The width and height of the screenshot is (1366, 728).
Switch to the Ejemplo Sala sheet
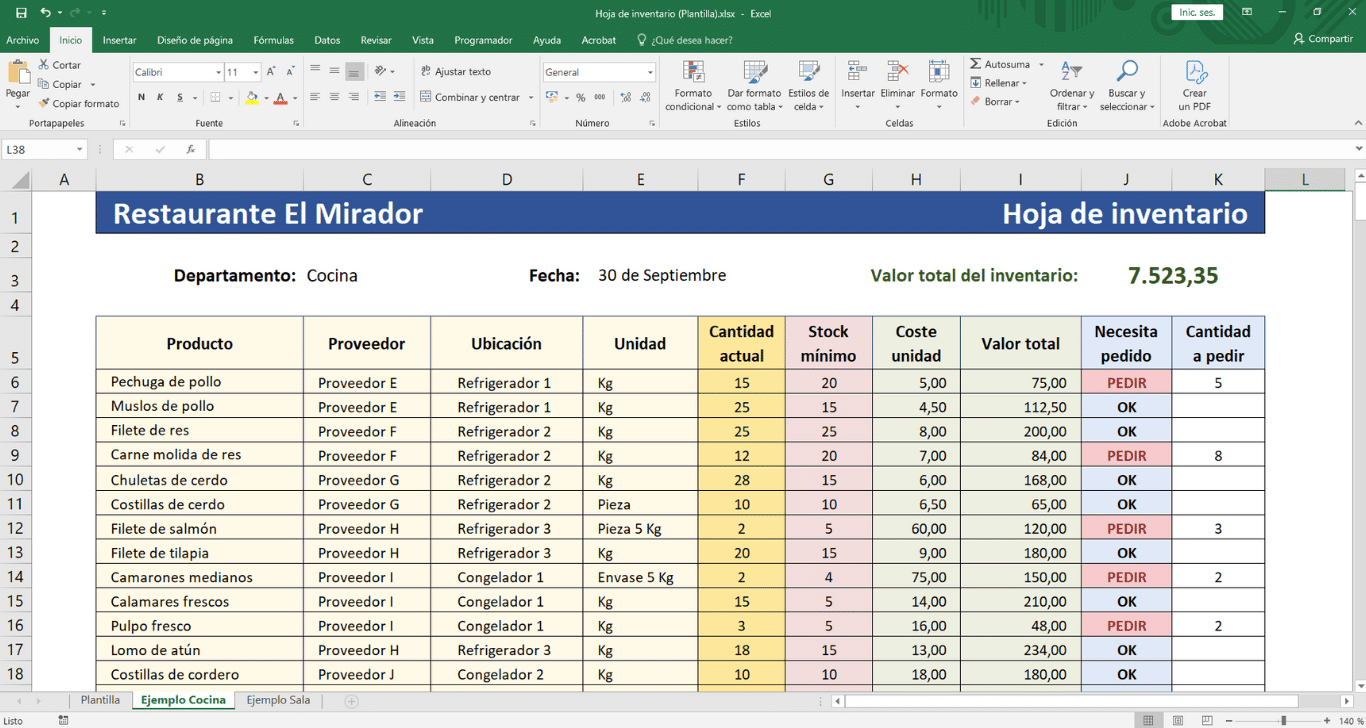[278, 700]
